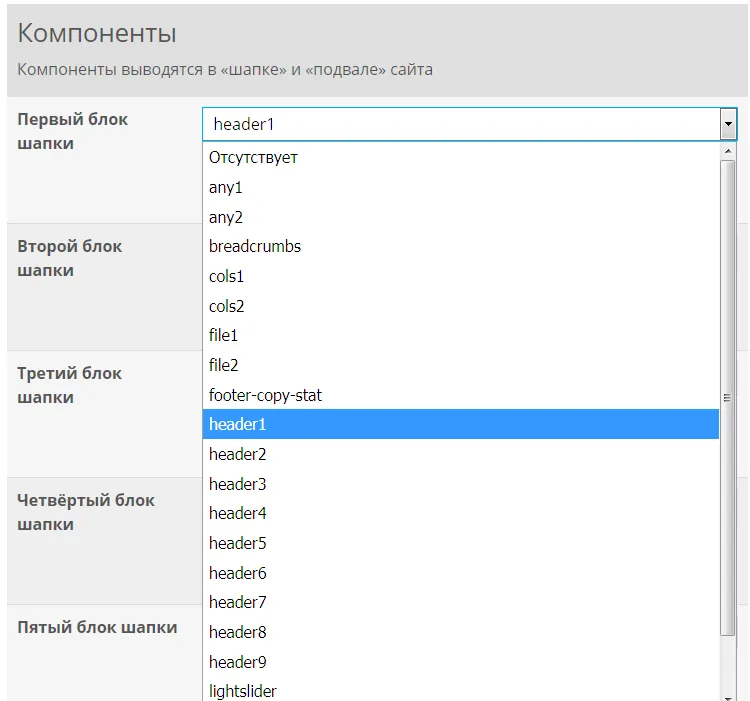Screen dimensions: 750x701
Task: Choose the any1 option
Action: [x=226, y=187]
